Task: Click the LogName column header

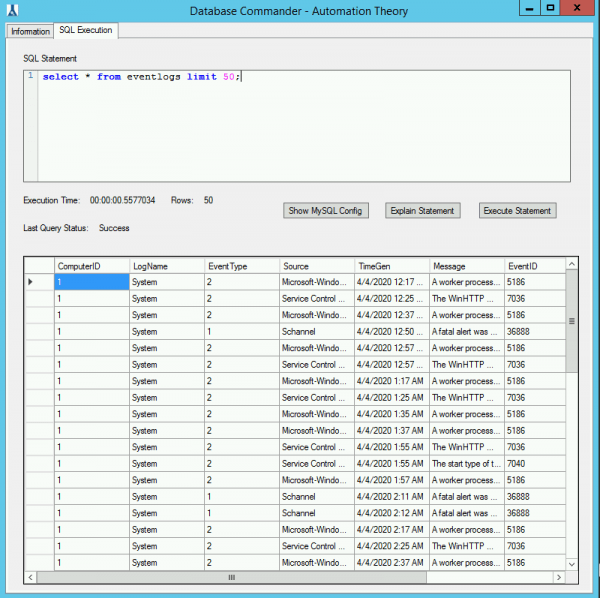Action: 166,266
